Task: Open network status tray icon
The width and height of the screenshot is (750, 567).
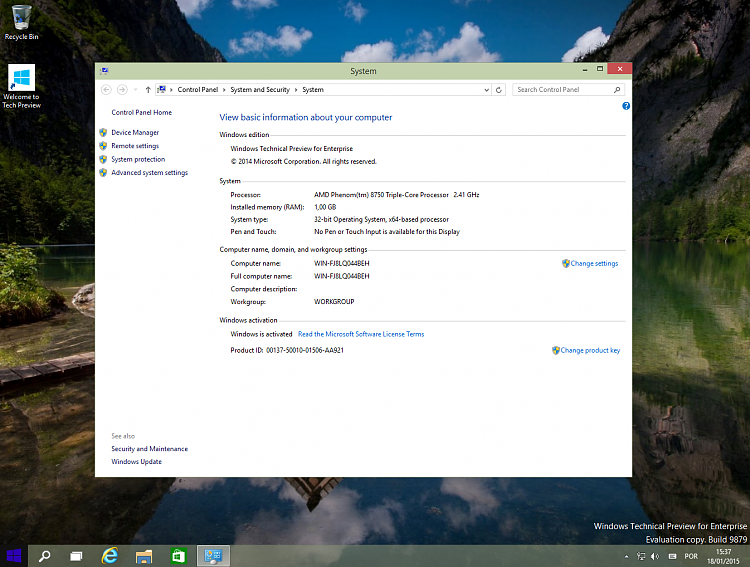Action: click(x=641, y=556)
